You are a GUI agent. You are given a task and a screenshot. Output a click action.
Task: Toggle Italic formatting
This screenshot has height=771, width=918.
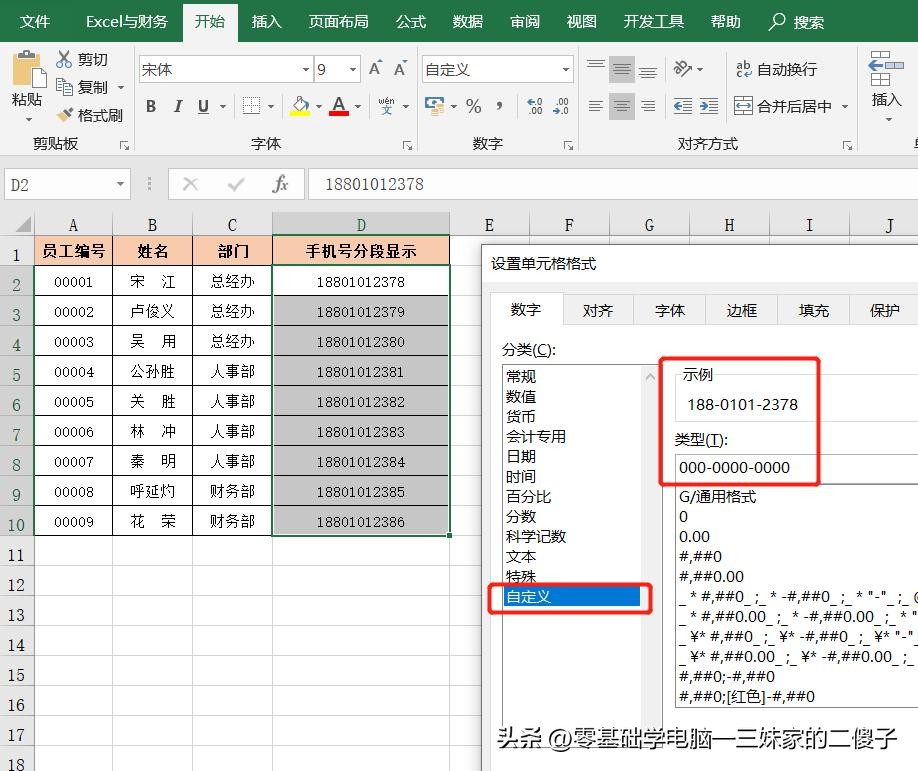[177, 105]
